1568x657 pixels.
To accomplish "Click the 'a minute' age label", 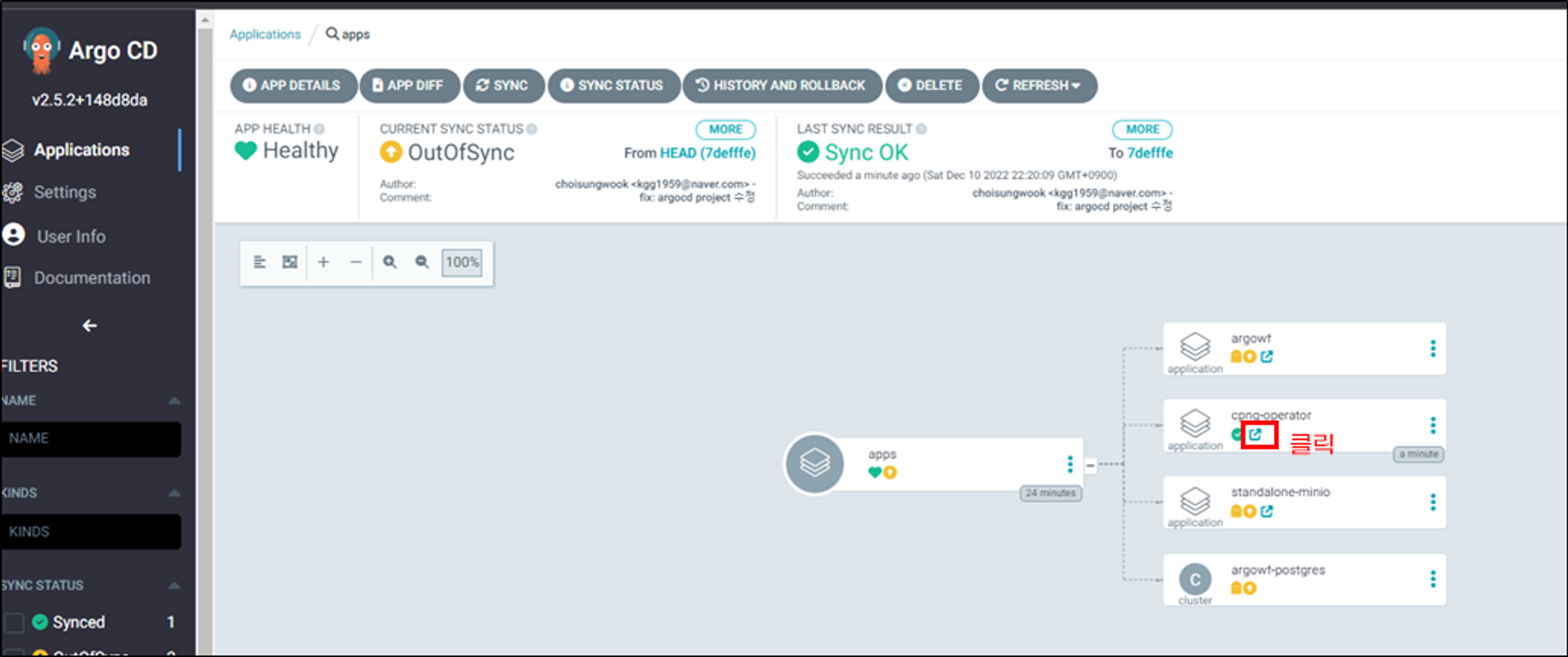I will (1418, 454).
